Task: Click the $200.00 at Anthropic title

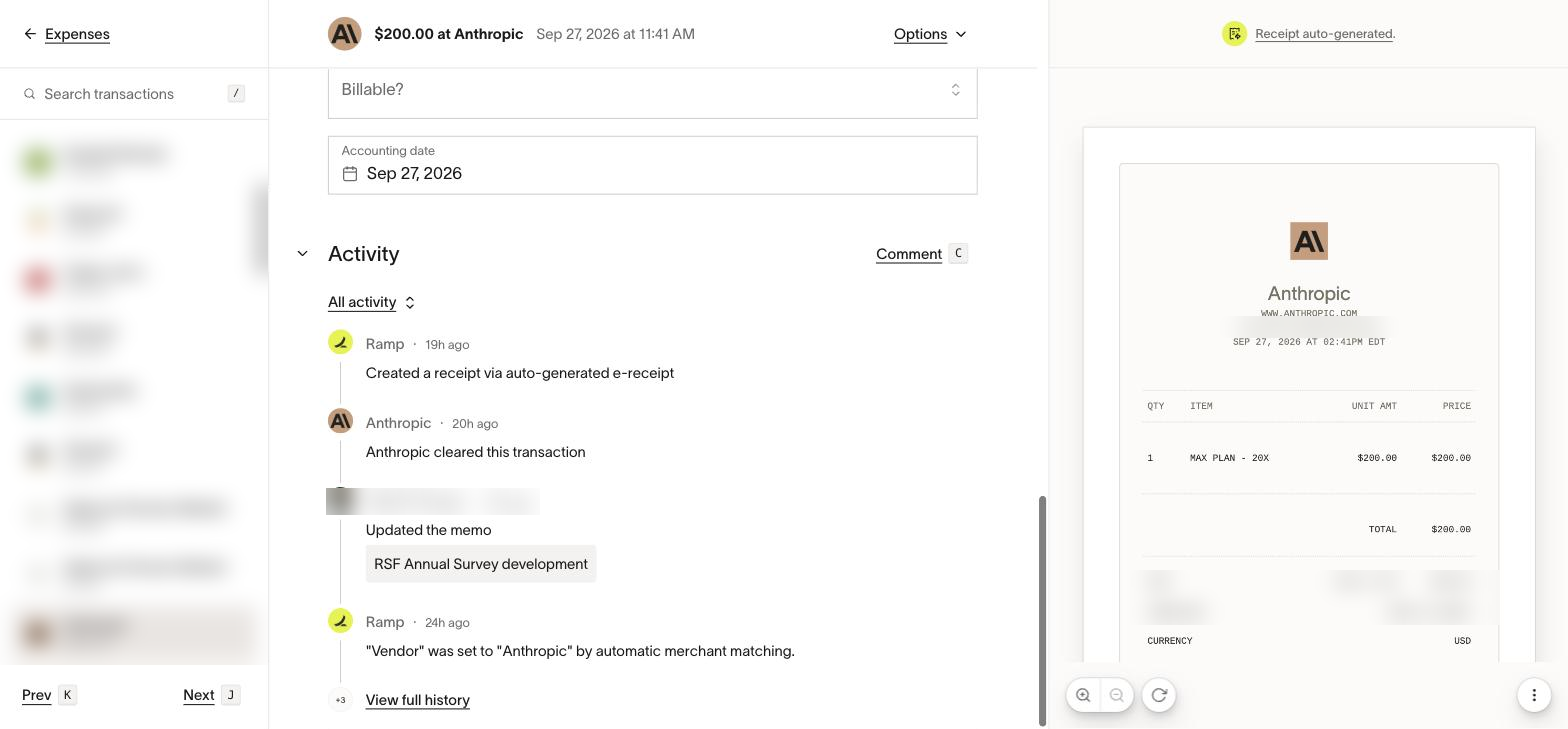Action: click(448, 34)
